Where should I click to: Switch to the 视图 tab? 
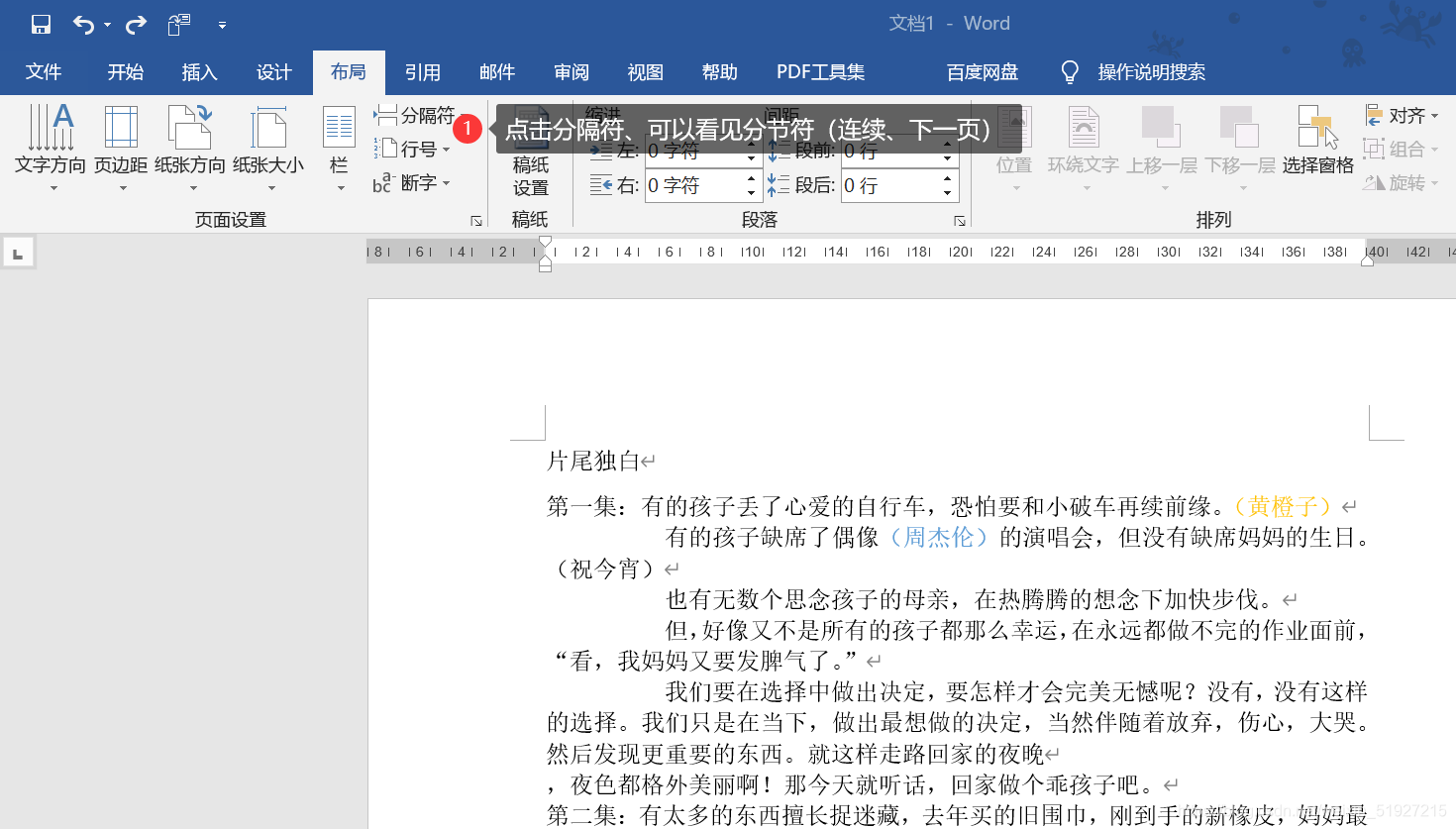pyautogui.click(x=646, y=71)
